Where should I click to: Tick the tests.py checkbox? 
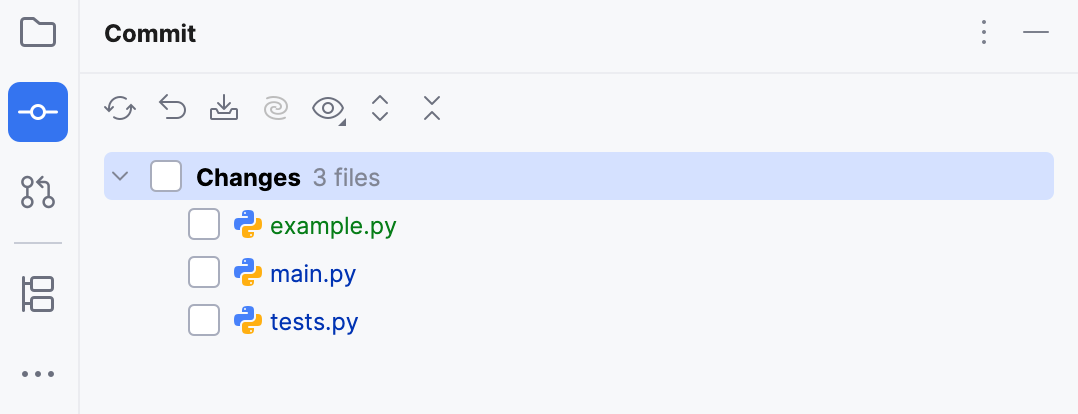204,321
